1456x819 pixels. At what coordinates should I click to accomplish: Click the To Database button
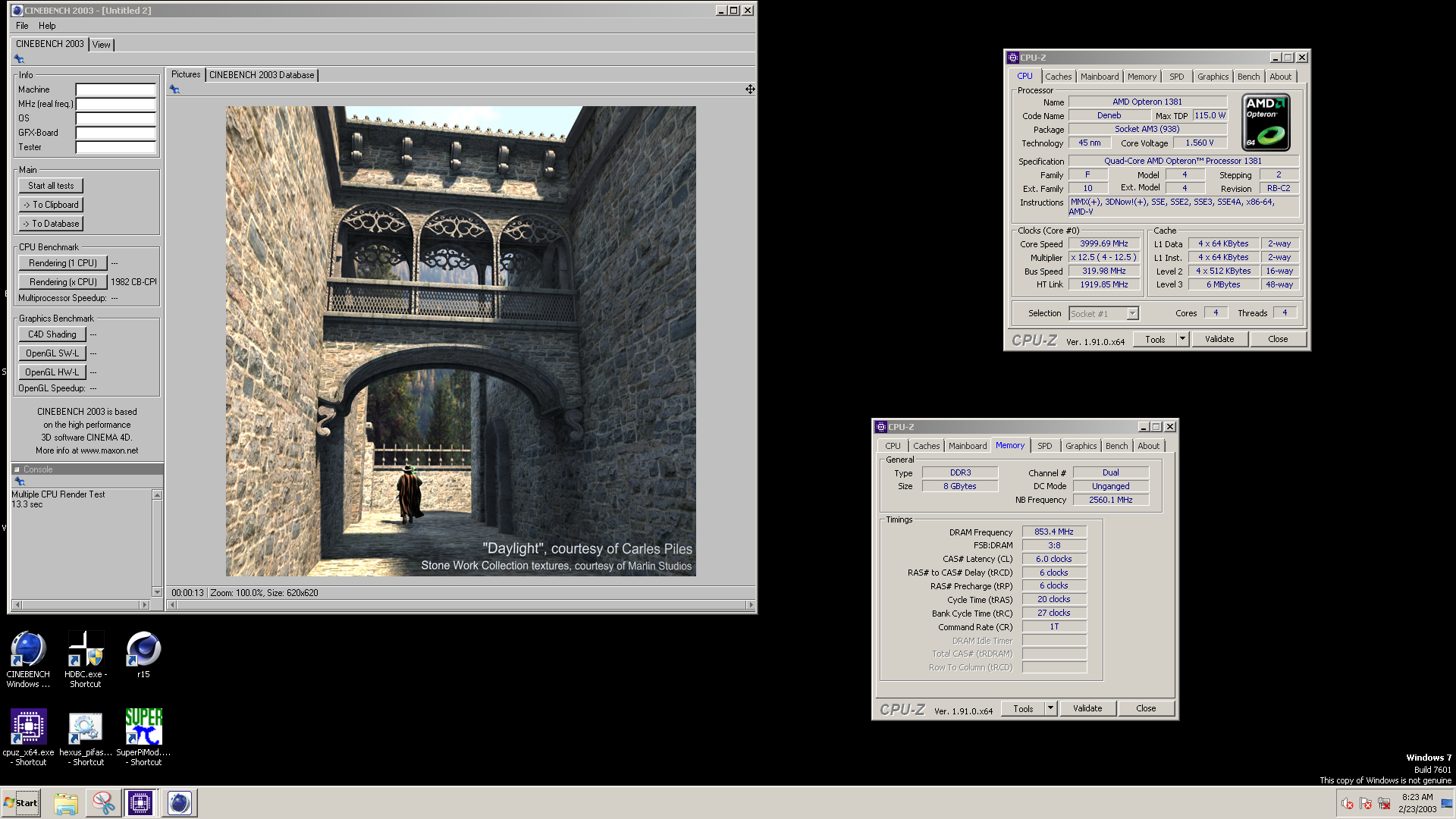pos(51,224)
